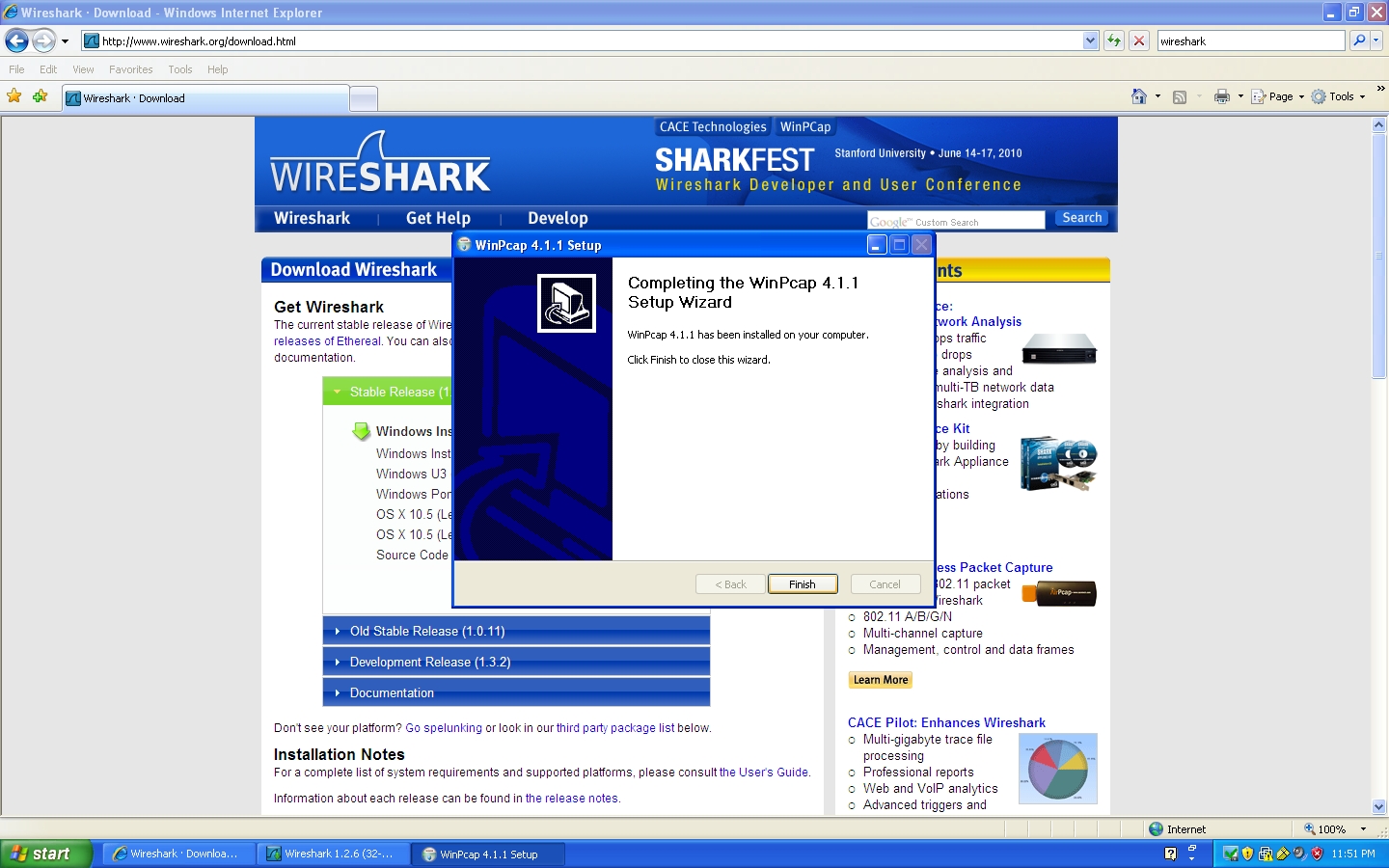Viewport: 1389px width, 868px height.
Task: Click the Stop loading X icon
Action: point(1139,41)
